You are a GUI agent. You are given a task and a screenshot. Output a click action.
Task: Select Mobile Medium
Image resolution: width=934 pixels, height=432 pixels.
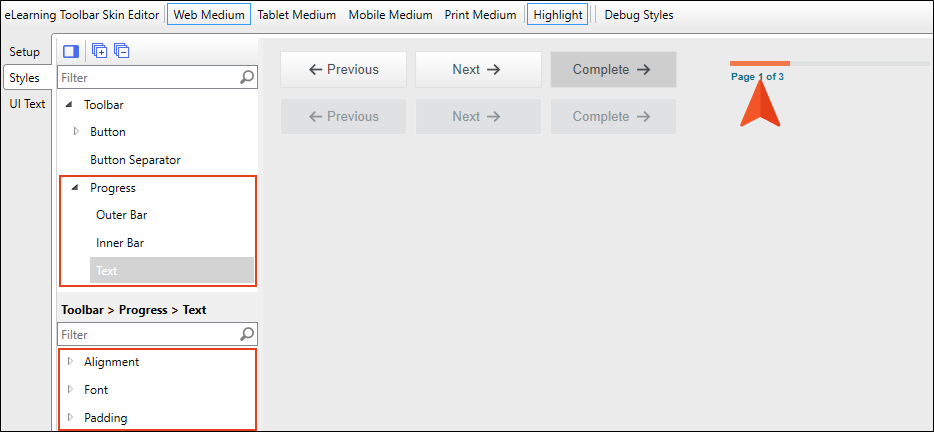point(391,15)
